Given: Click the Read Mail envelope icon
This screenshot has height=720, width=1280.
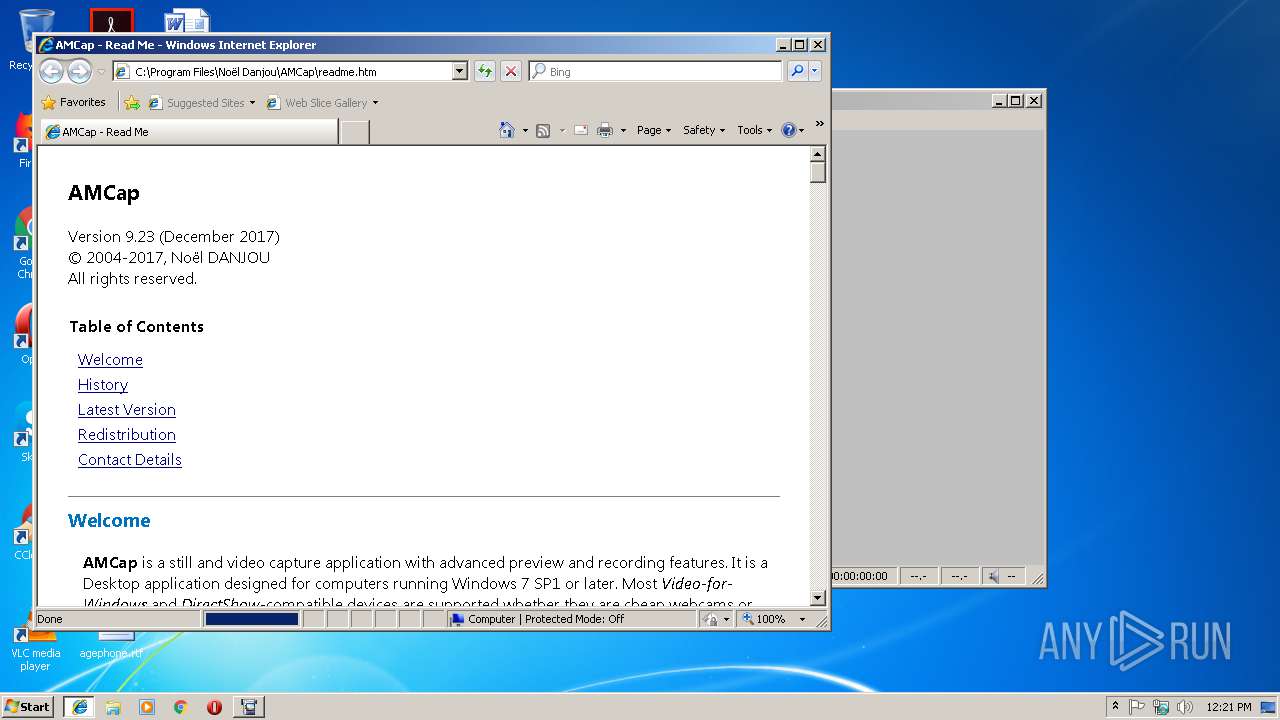Looking at the screenshot, I should click(x=581, y=130).
